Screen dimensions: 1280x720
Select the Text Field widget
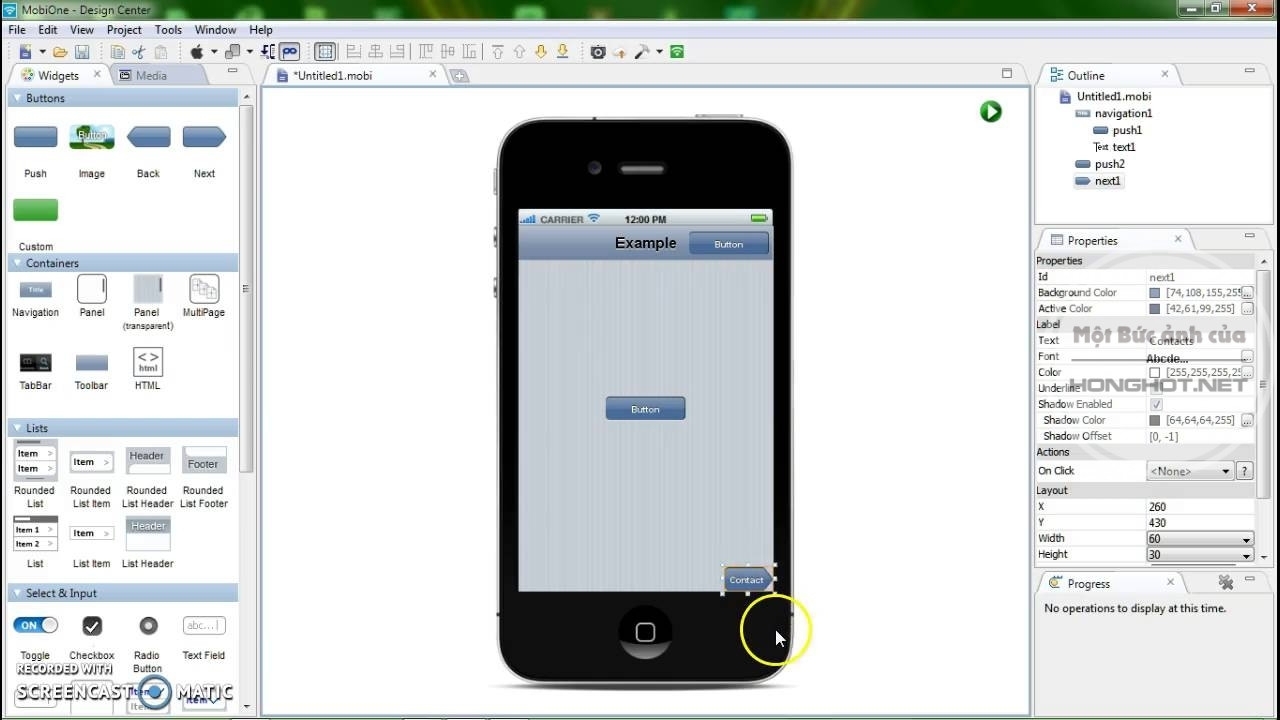pos(204,624)
